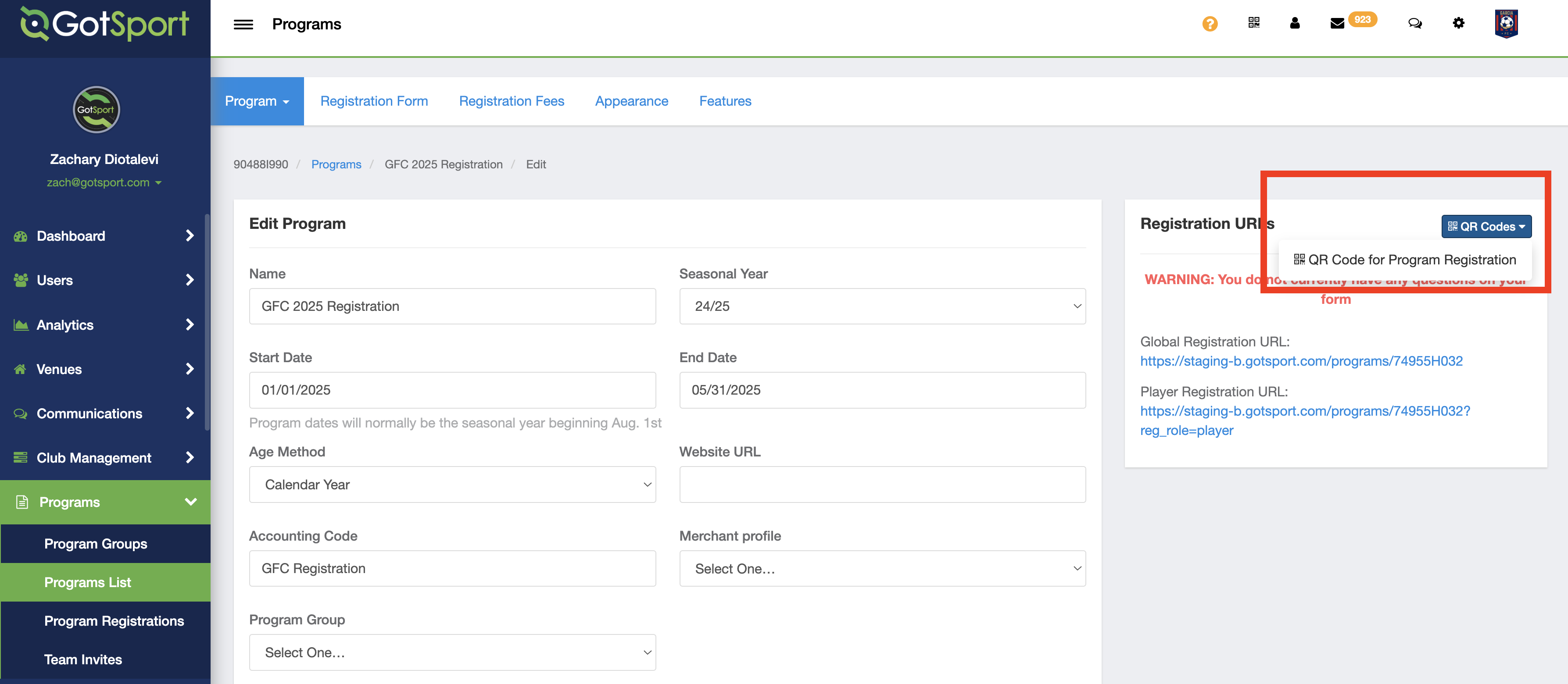Expand the Club Management sidebar chevron
This screenshot has width=1568, height=684.
pos(190,458)
